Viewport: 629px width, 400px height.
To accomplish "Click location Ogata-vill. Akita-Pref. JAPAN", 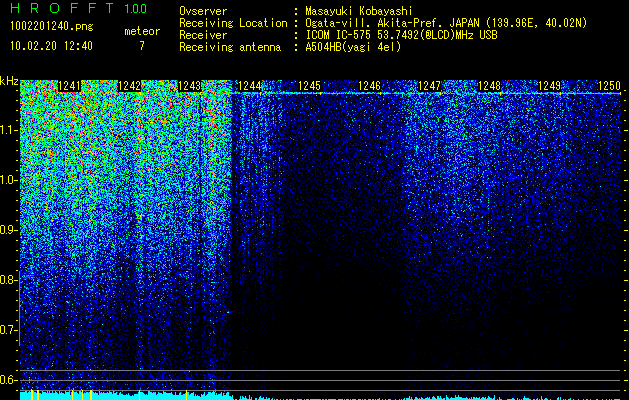I will (x=392, y=24).
